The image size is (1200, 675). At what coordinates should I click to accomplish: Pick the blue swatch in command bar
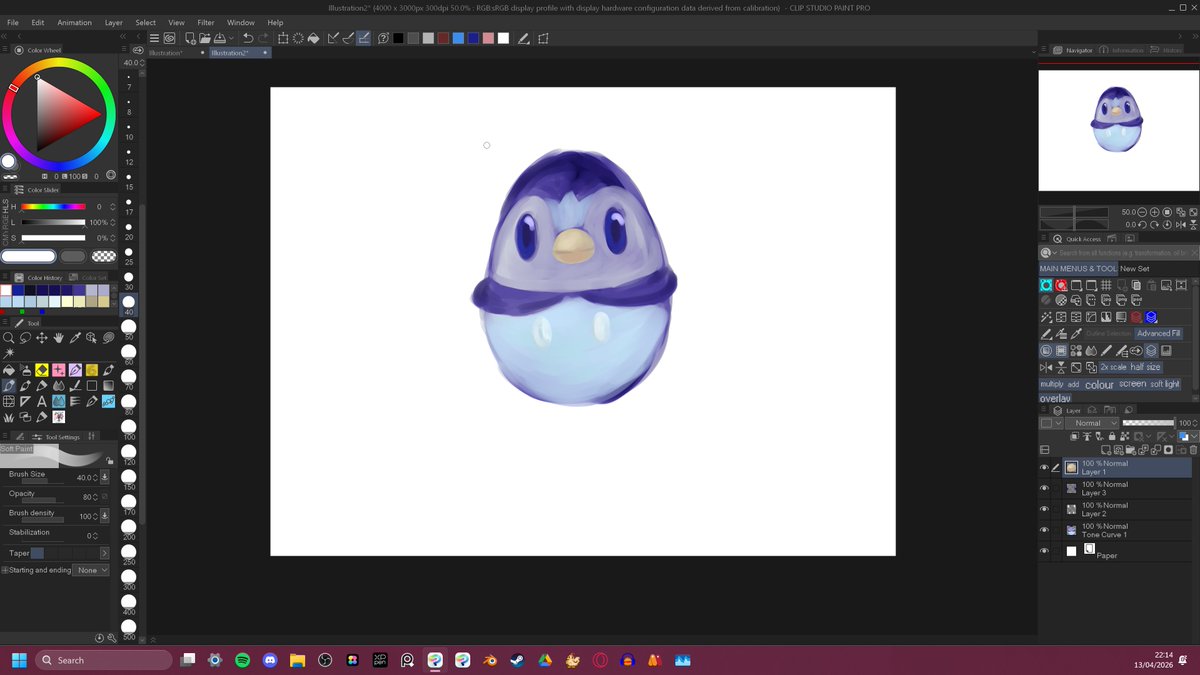[458, 39]
